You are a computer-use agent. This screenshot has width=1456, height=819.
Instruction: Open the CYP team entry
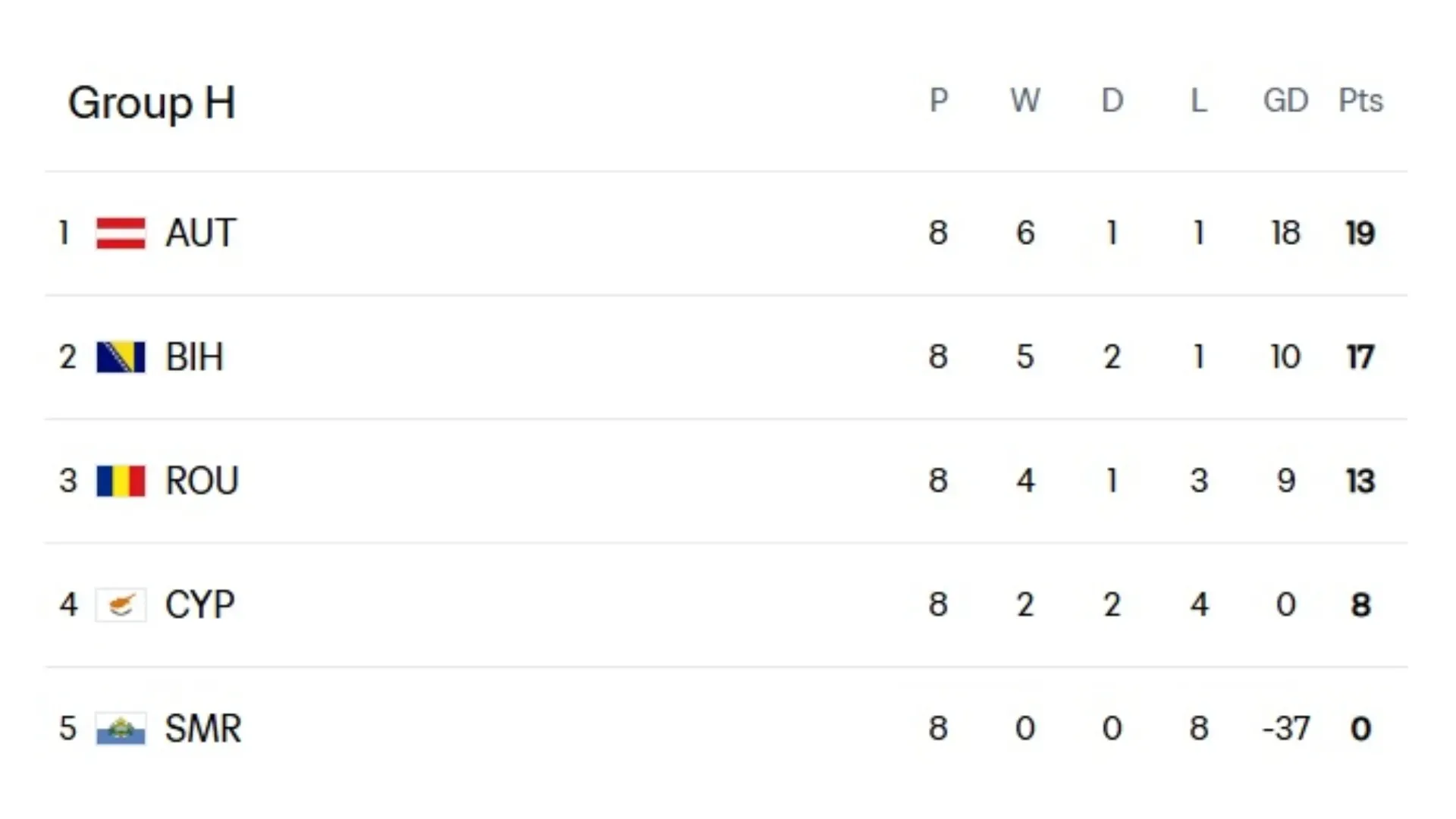coord(200,605)
